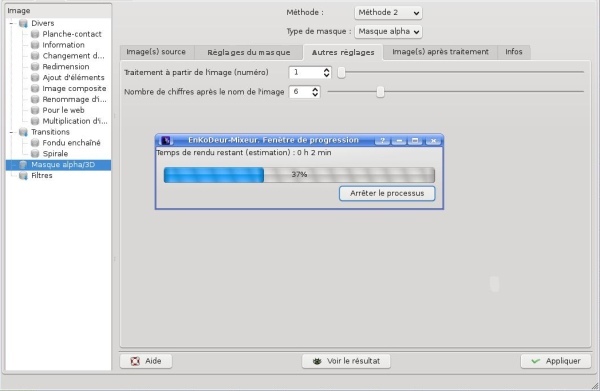
Task: Click the 37% progress bar
Action: pyautogui.click(x=299, y=175)
